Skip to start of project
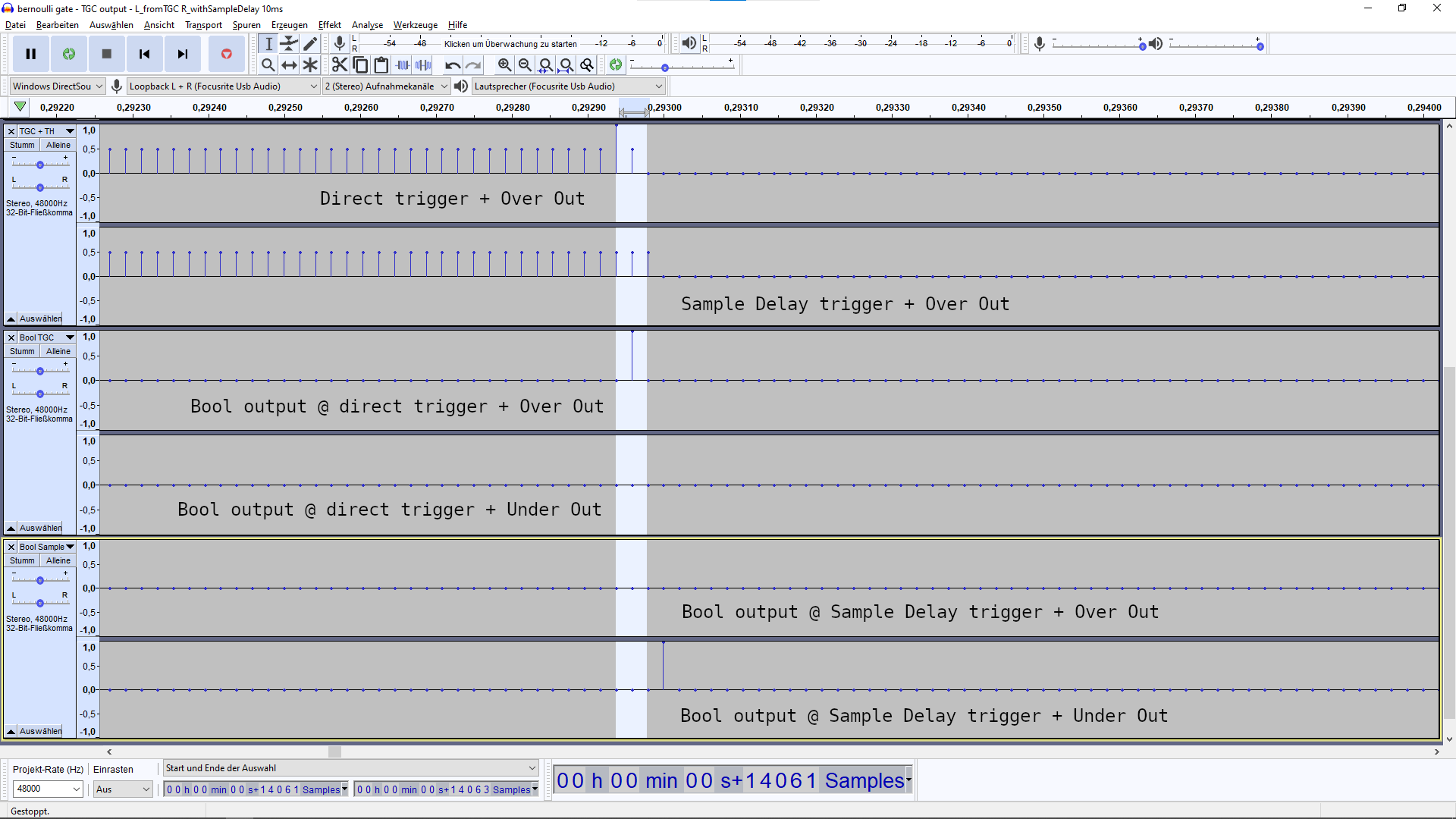The height and width of the screenshot is (819, 1456). [145, 54]
